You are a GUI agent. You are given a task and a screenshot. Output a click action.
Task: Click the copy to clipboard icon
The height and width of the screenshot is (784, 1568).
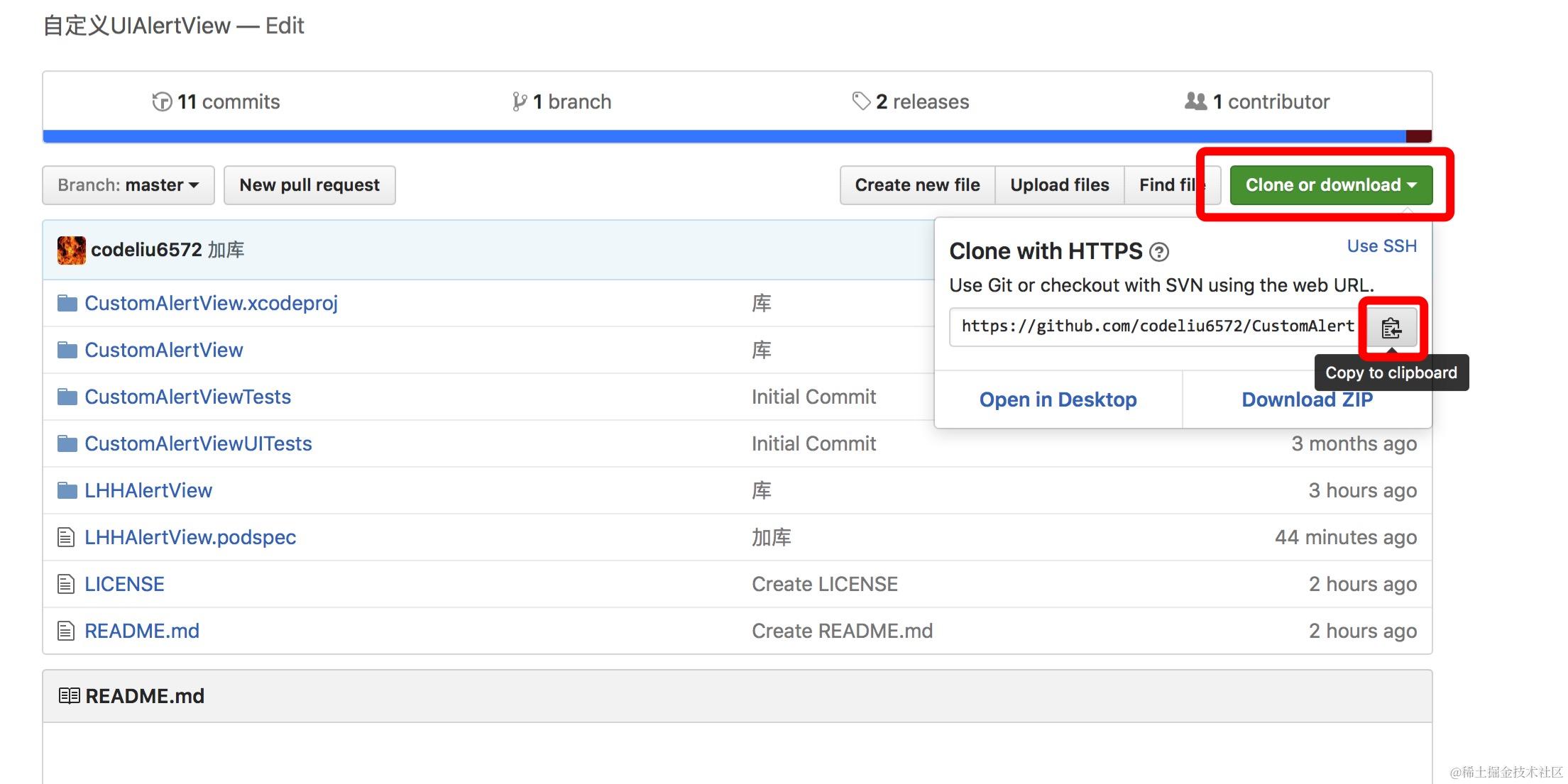[x=1391, y=328]
